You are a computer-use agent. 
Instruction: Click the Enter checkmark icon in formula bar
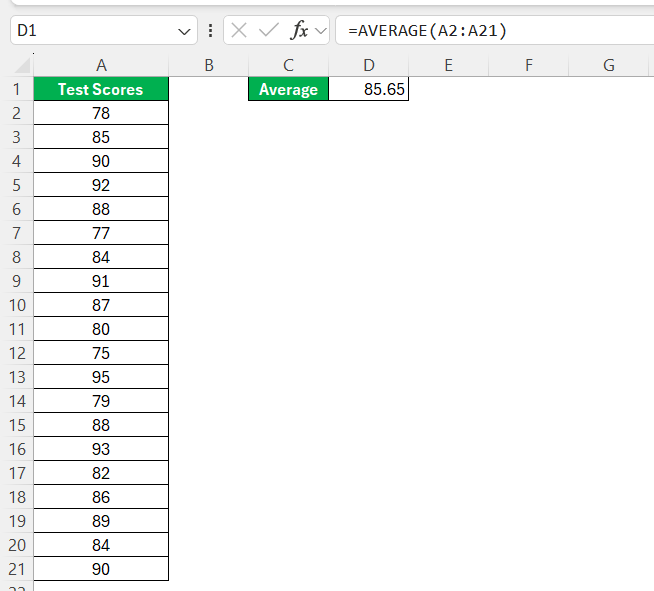(x=269, y=30)
